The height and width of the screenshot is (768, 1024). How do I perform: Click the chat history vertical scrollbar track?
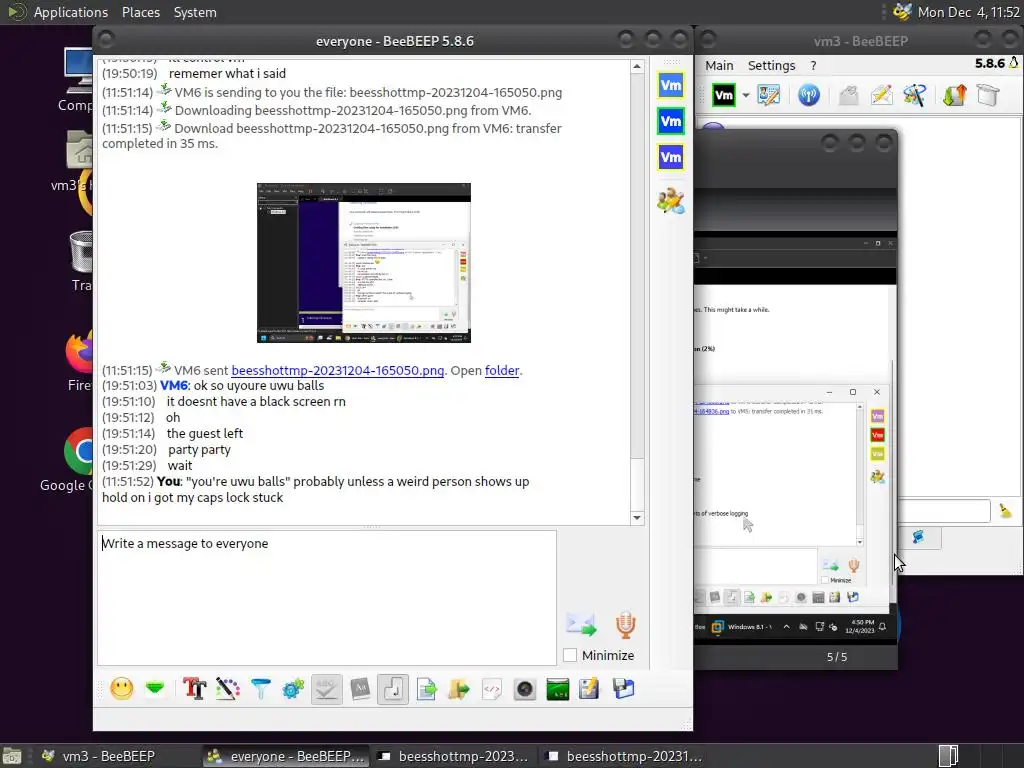pos(637,292)
